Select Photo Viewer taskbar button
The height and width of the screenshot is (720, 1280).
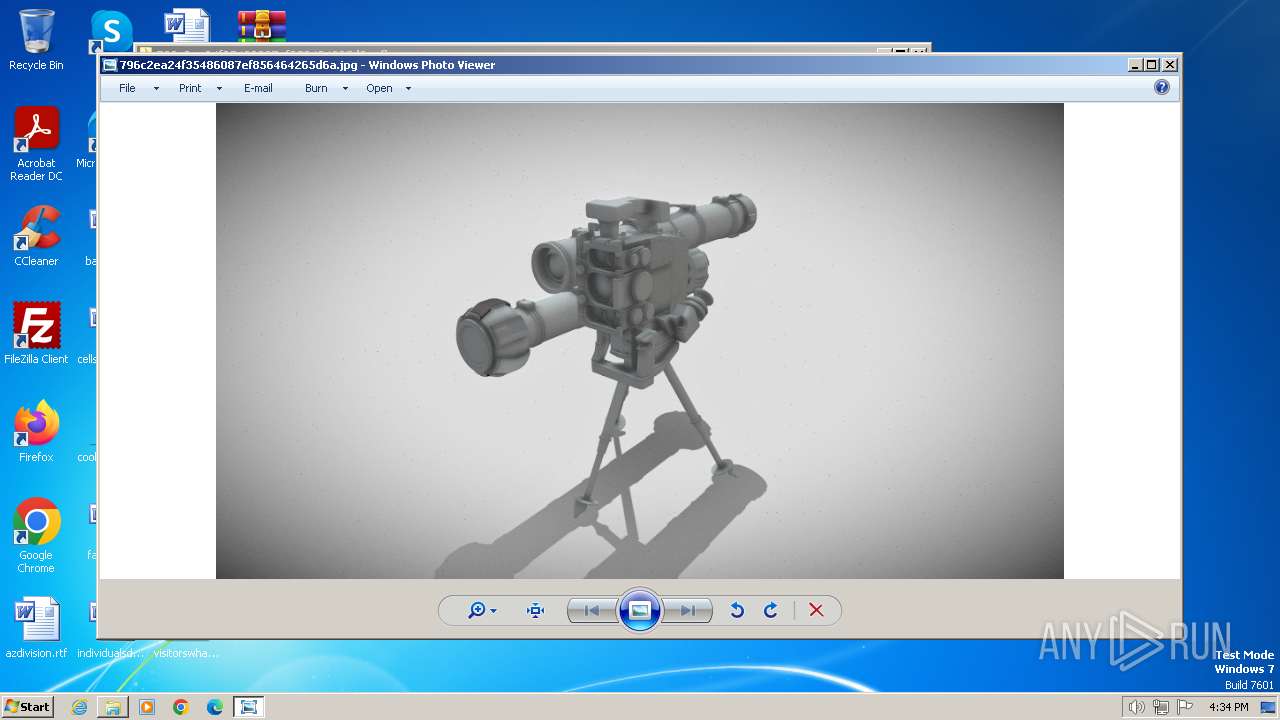coord(249,707)
